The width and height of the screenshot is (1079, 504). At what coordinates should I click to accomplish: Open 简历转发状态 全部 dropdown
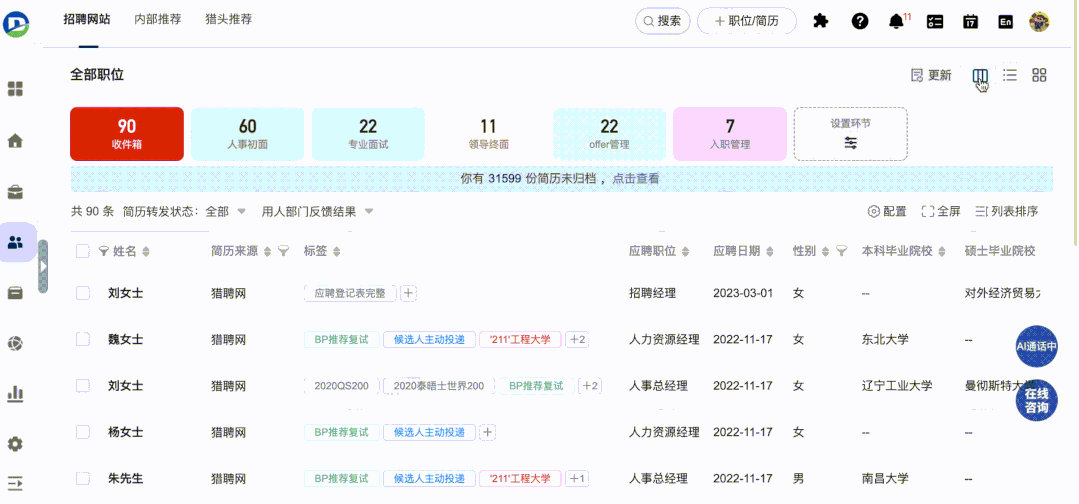click(x=226, y=211)
